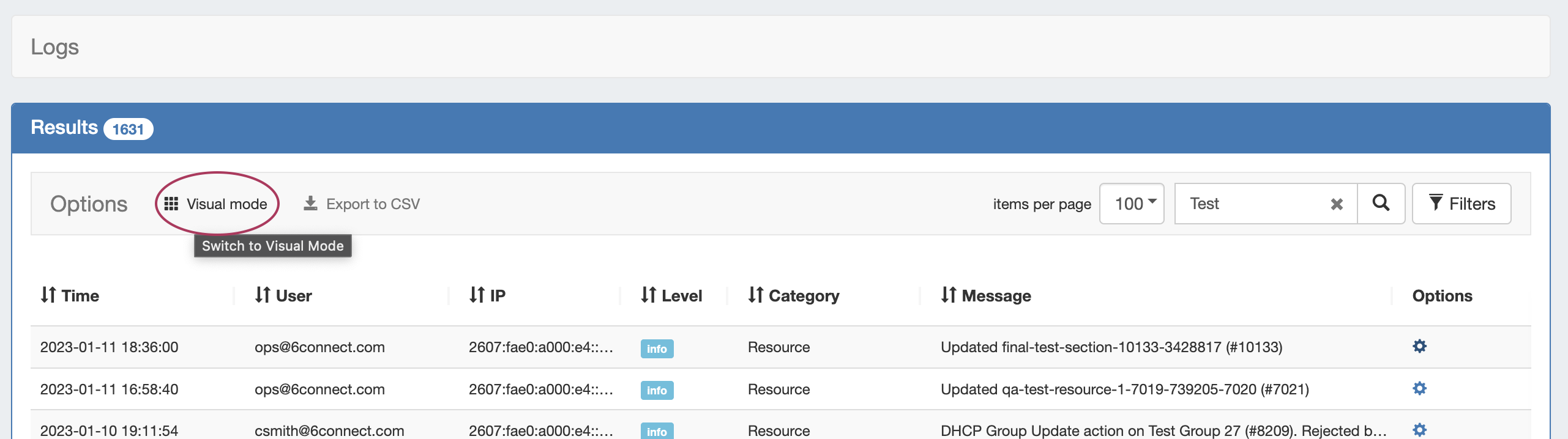Click the magnifying glass search icon
The image size is (1568, 439).
(x=1381, y=204)
